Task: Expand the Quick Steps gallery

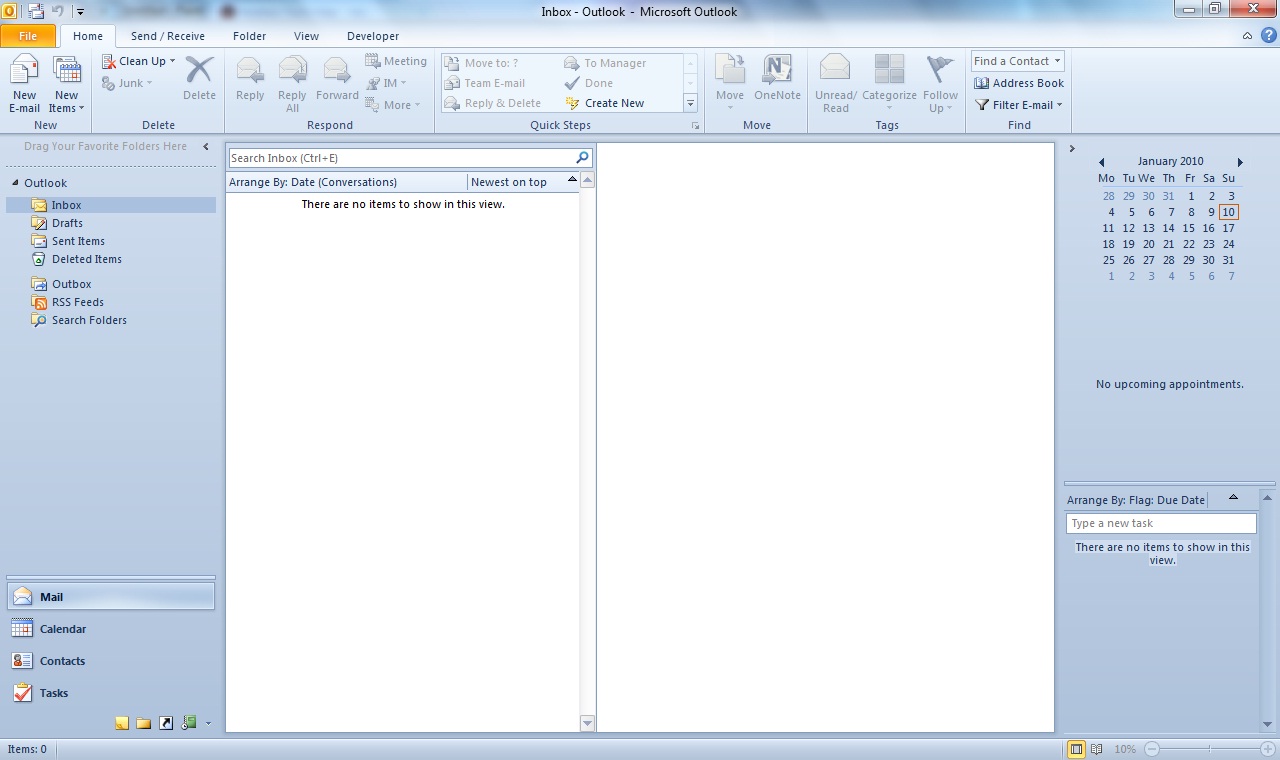Action: tap(690, 103)
